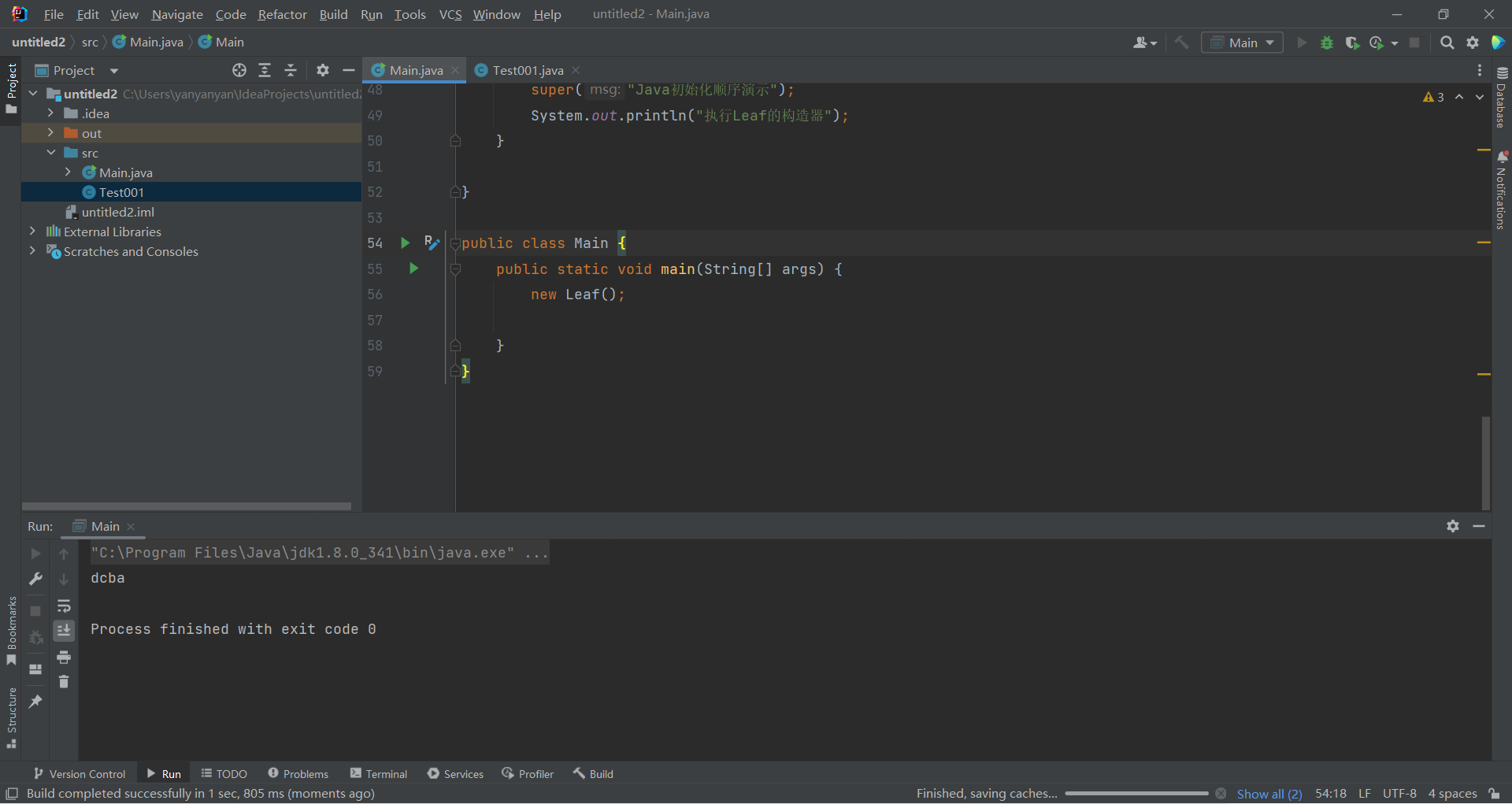Collapse the src folder in project tree
This screenshot has height=804, width=1512.
click(x=50, y=153)
